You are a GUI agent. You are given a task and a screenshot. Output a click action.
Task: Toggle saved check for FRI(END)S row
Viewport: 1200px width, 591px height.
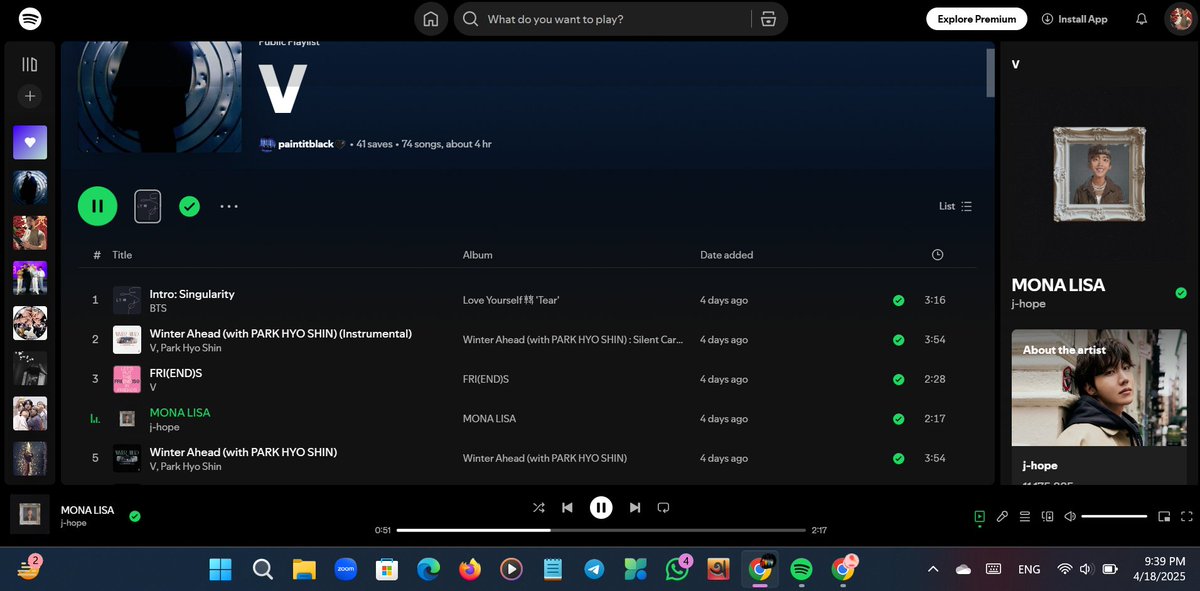[898, 379]
